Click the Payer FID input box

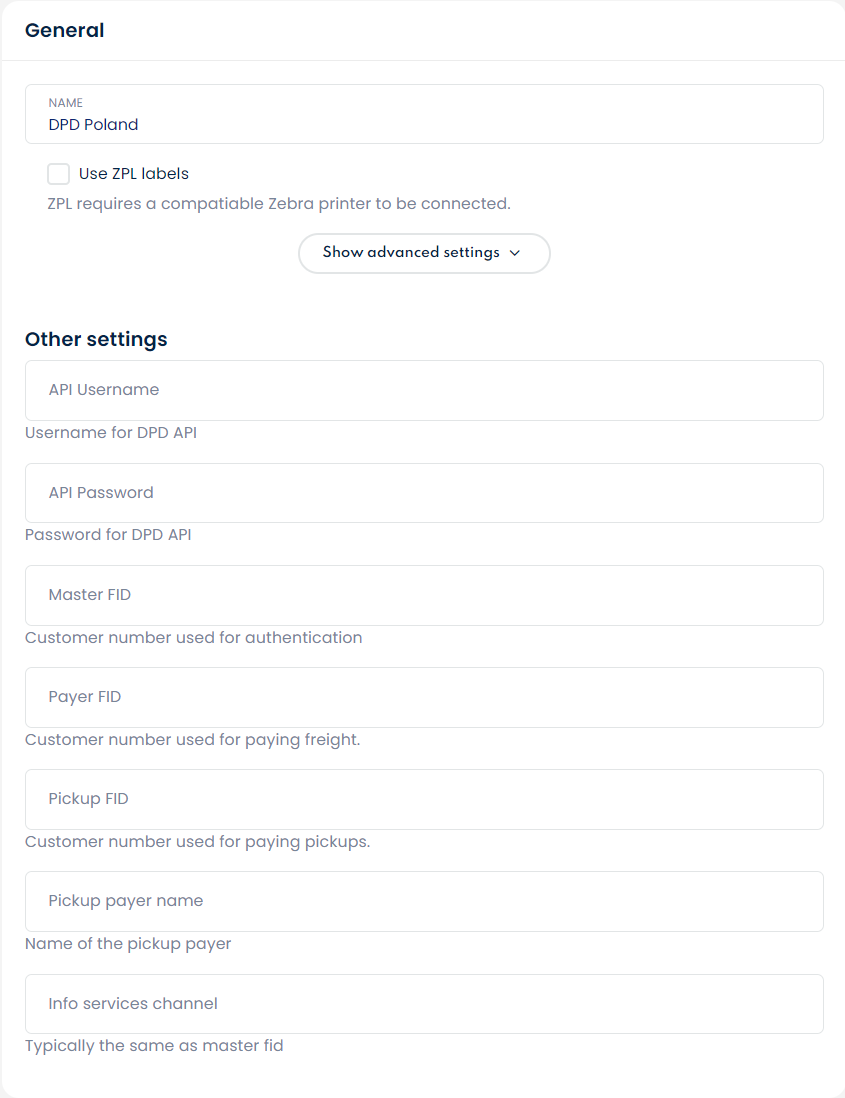[424, 697]
